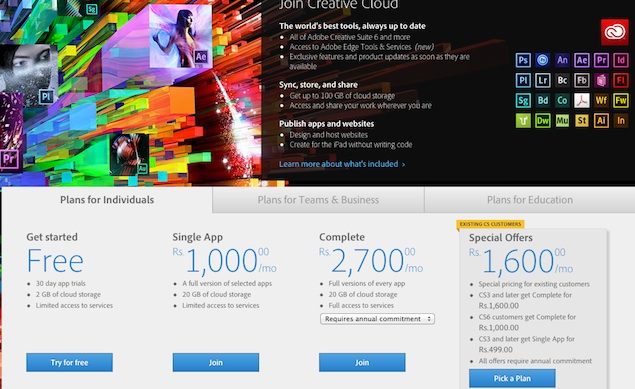This screenshot has height=389, width=635.
Task: Click Join under Single App plan
Action: pos(216,362)
